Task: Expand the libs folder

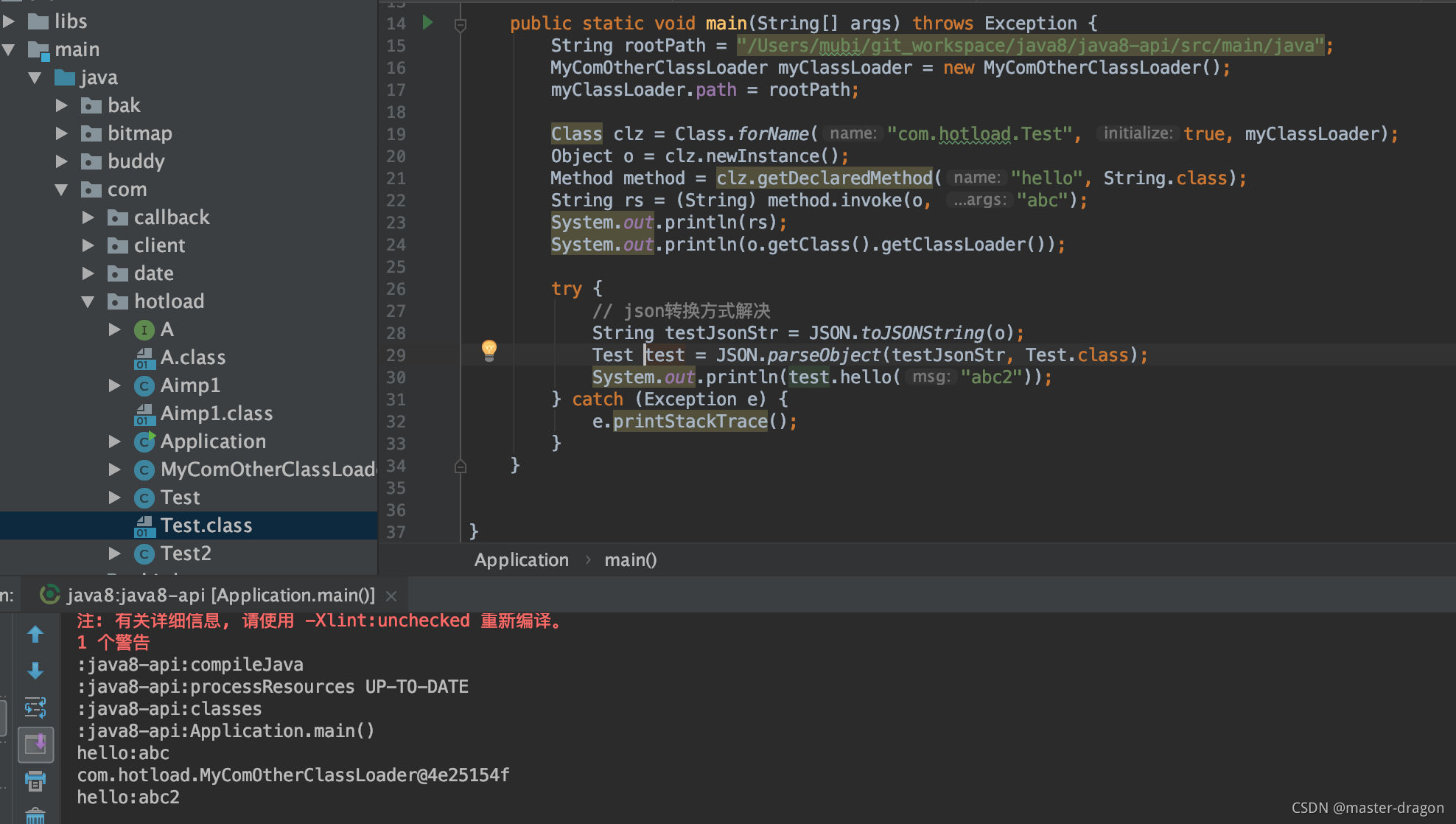Action: 9,21
